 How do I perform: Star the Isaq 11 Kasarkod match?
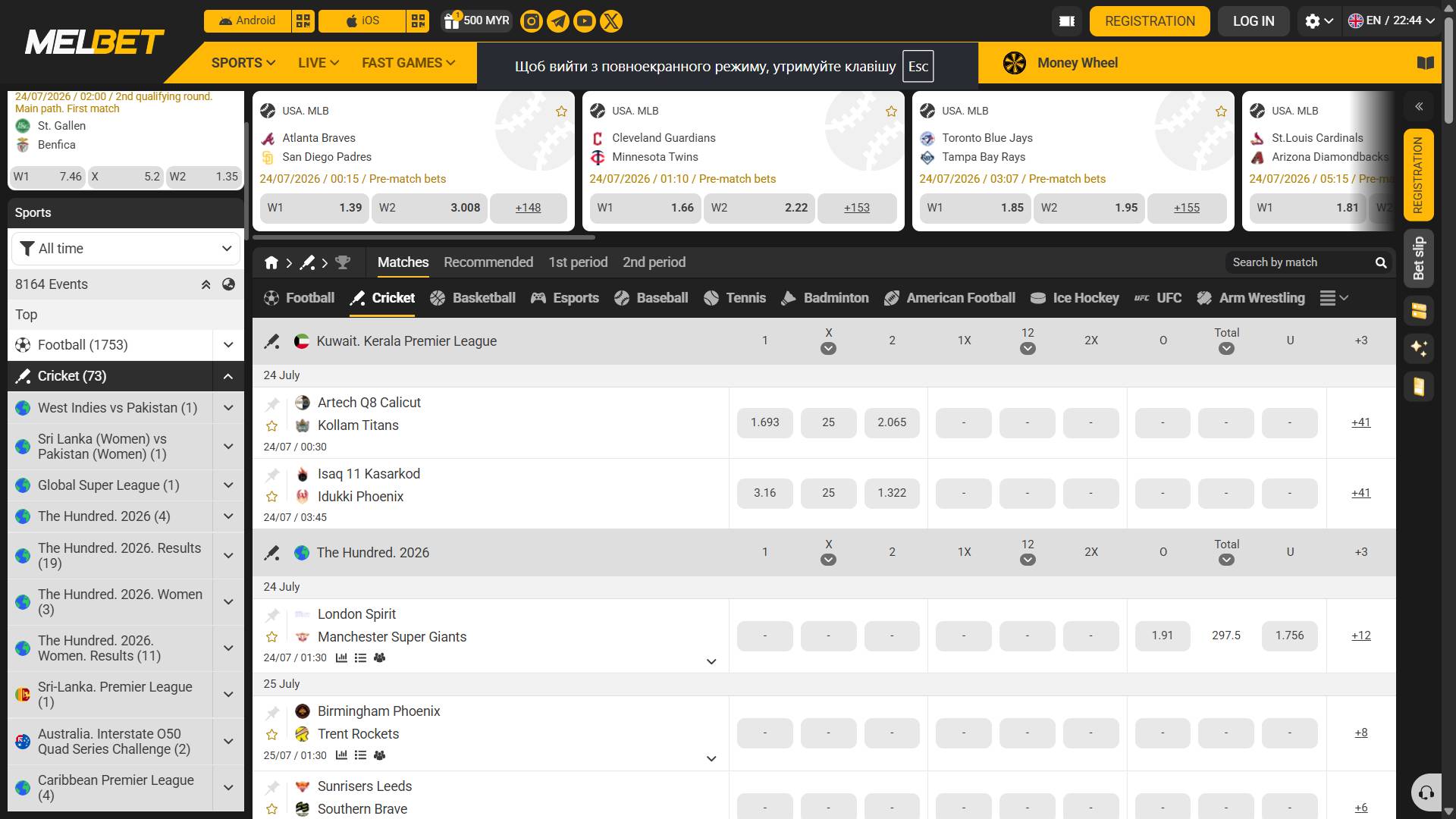272,497
